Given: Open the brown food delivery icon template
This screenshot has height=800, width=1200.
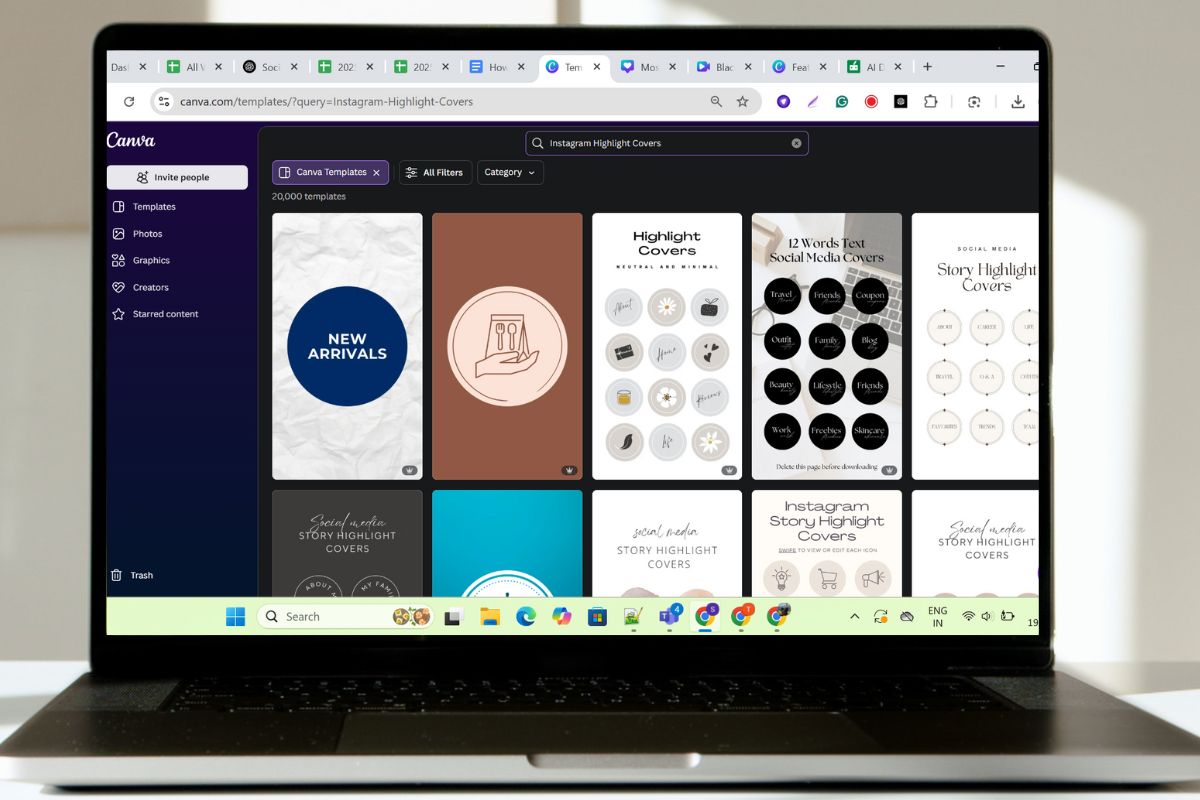Looking at the screenshot, I should [507, 346].
